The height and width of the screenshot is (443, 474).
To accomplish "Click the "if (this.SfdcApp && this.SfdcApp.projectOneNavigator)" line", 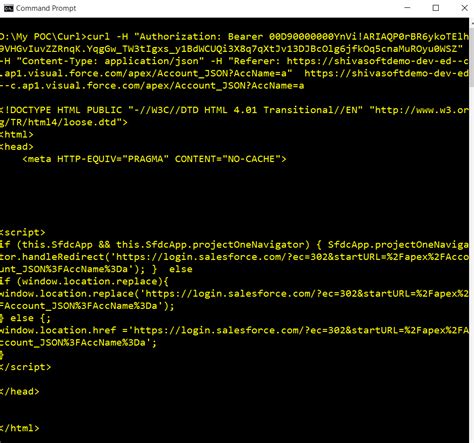I will tap(234, 245).
